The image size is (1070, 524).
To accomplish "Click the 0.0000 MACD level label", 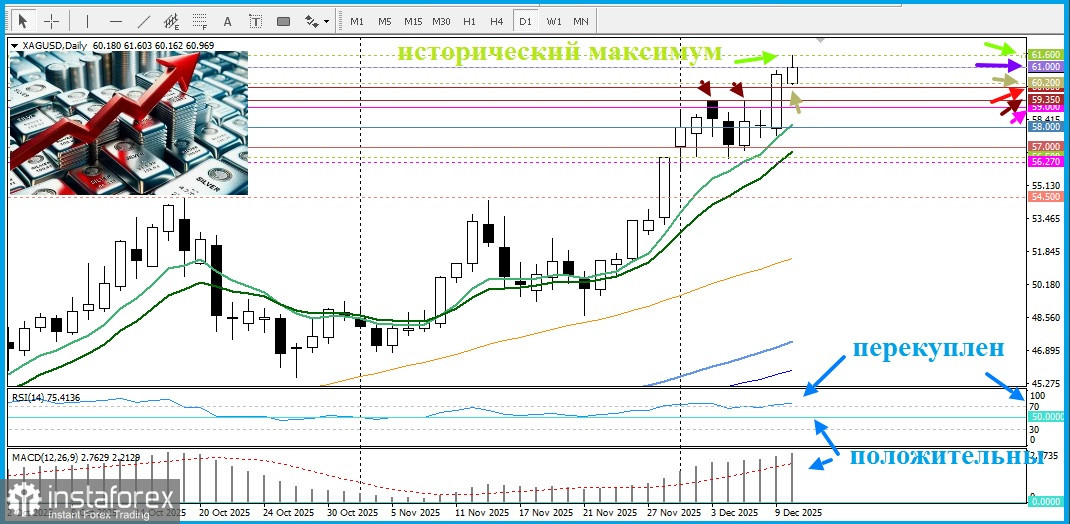I will pyautogui.click(x=1045, y=501).
